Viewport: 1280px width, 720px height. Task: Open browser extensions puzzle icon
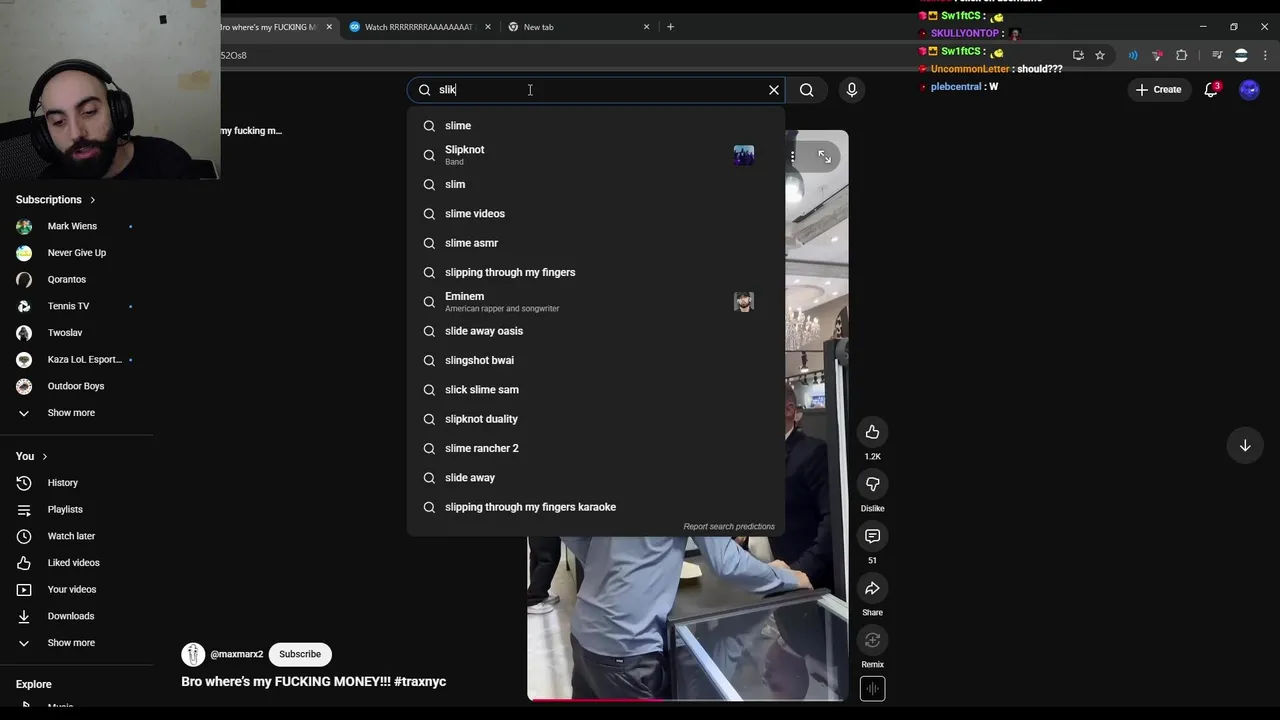(1181, 55)
